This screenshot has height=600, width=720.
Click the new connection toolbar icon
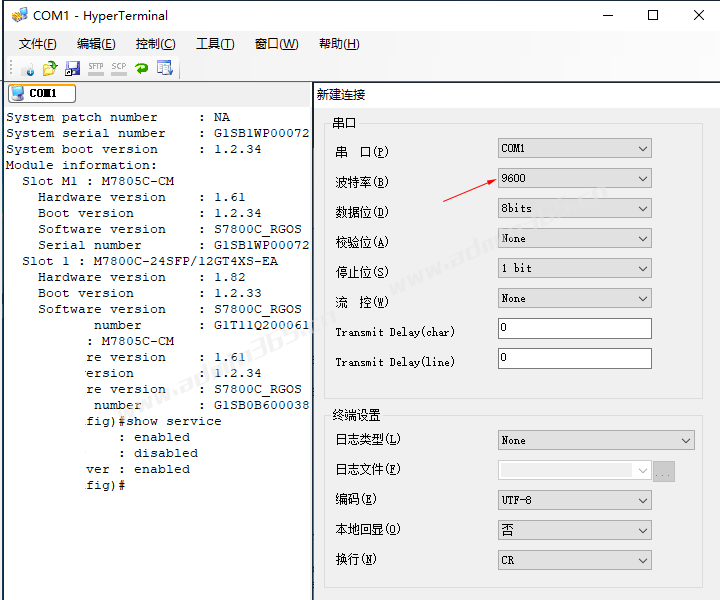pos(28,69)
